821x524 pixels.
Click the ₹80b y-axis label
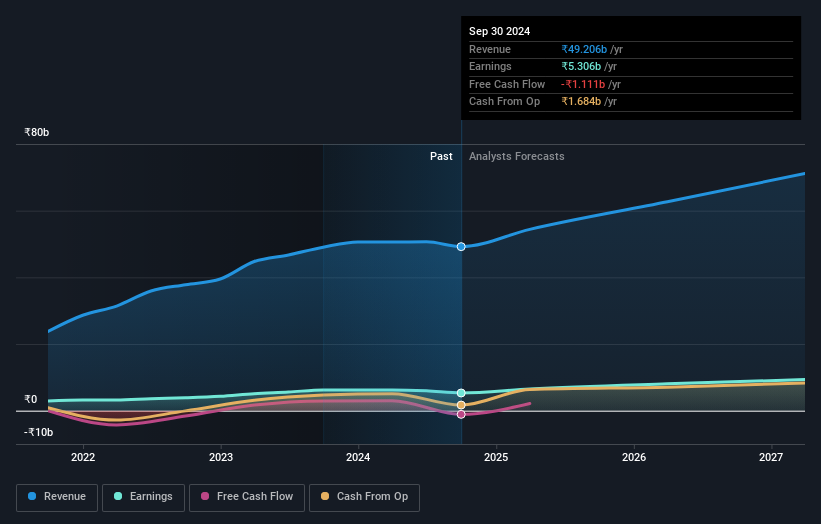click(37, 132)
